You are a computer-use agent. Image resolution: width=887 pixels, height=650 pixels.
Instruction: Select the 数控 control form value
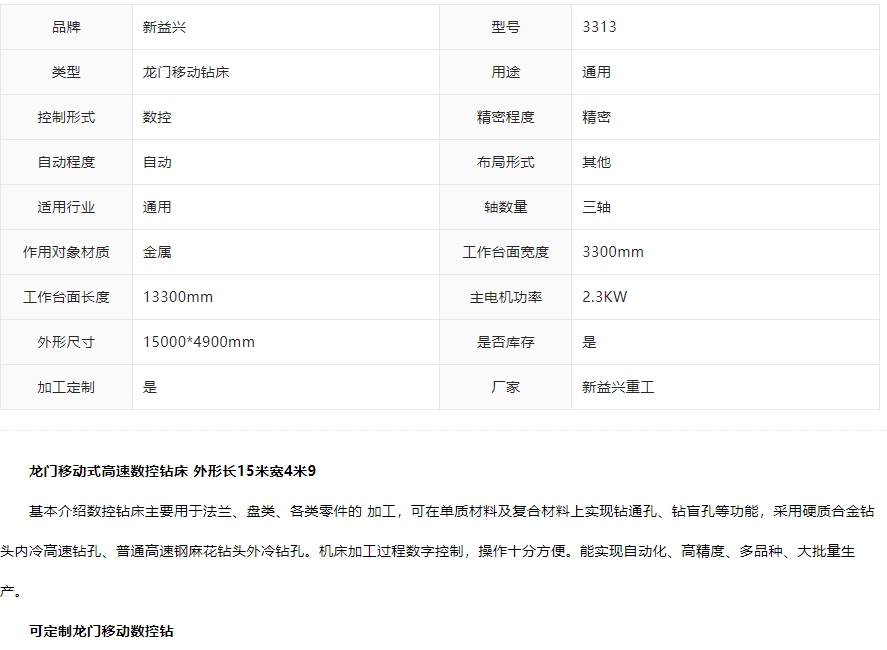(157, 117)
